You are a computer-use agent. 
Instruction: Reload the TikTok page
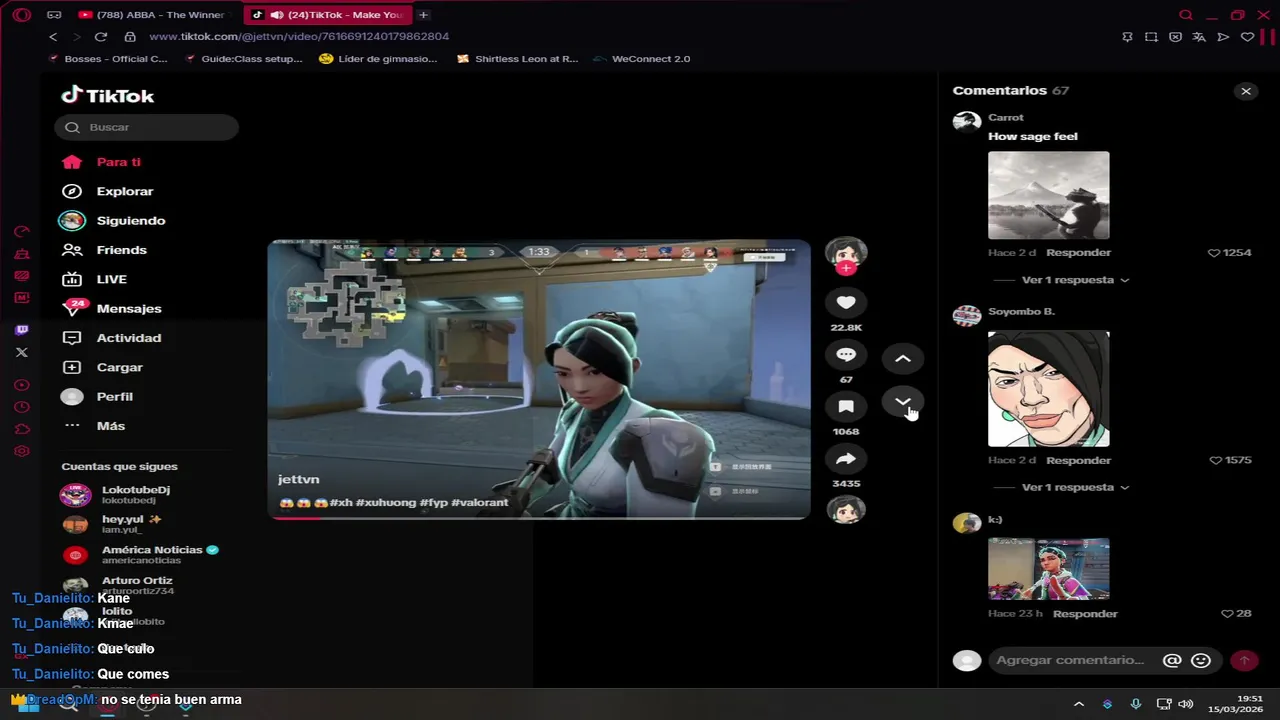coord(100,37)
